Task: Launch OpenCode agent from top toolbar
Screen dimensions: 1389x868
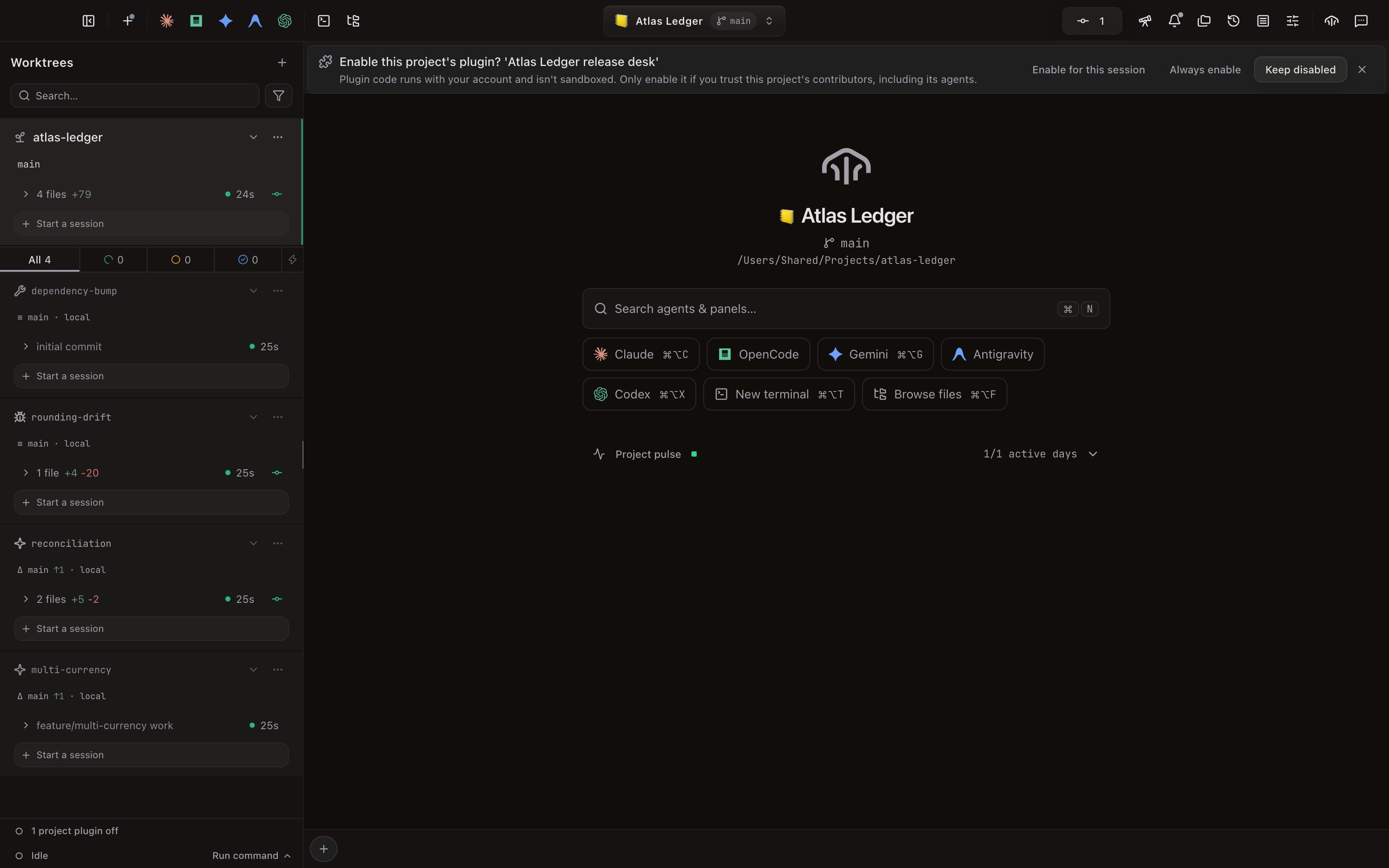Action: [x=196, y=21]
